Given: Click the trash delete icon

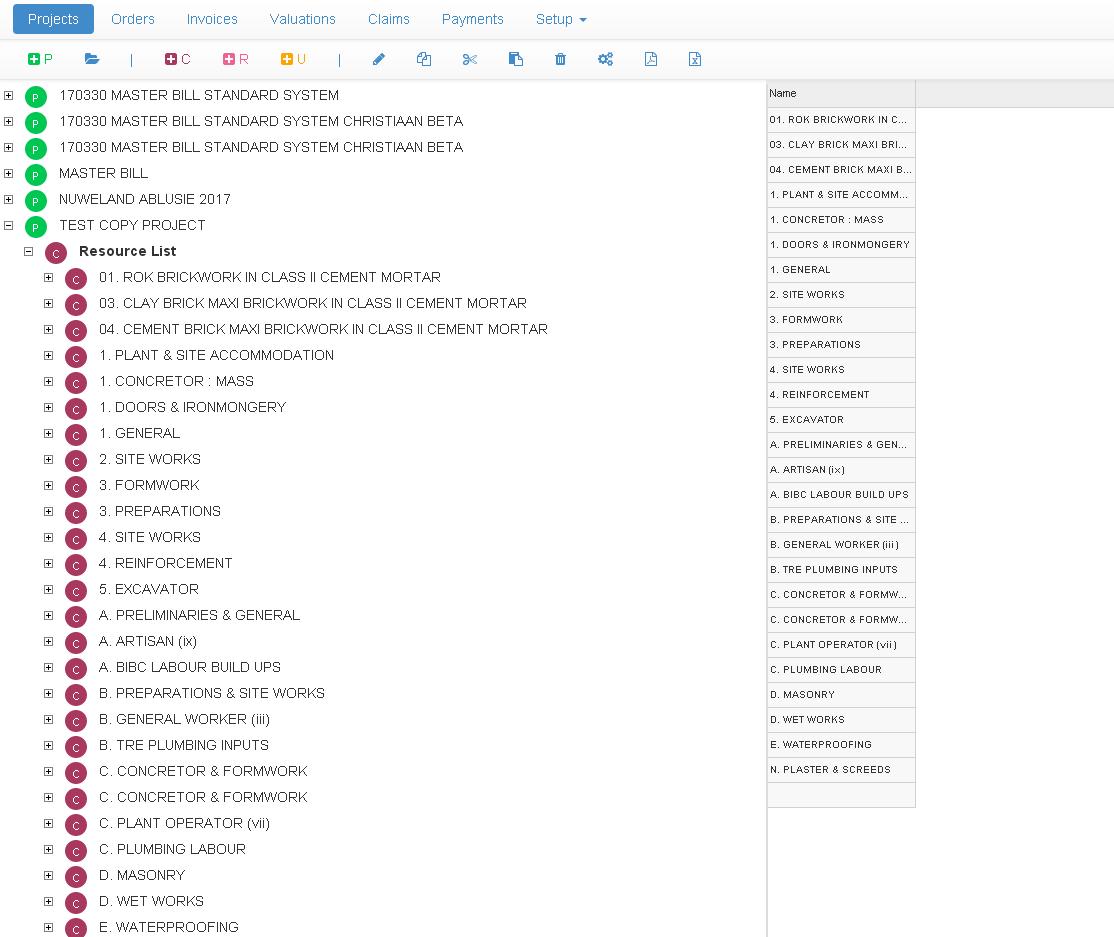Looking at the screenshot, I should 561,59.
